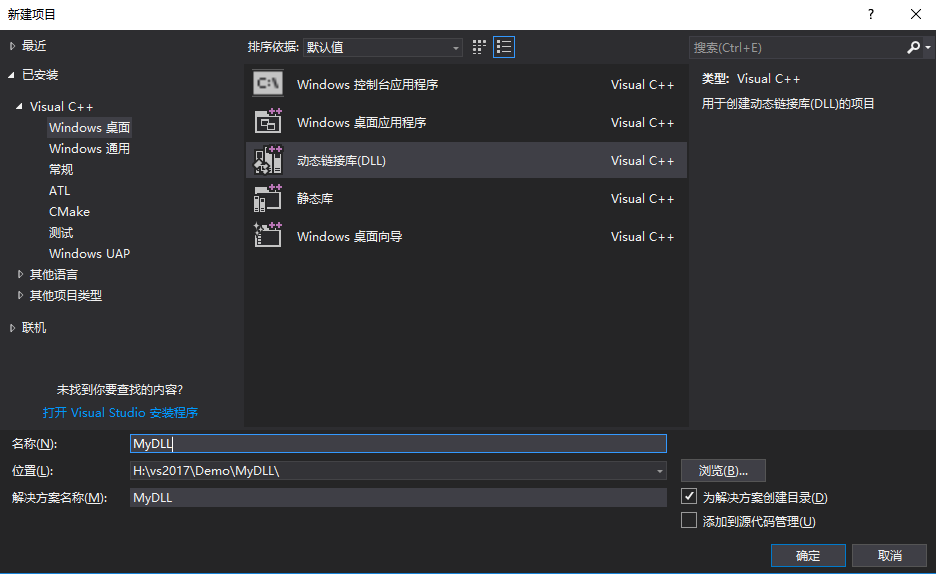The height and width of the screenshot is (574, 936).
Task: Select ATL category in the tree
Action: pos(60,190)
